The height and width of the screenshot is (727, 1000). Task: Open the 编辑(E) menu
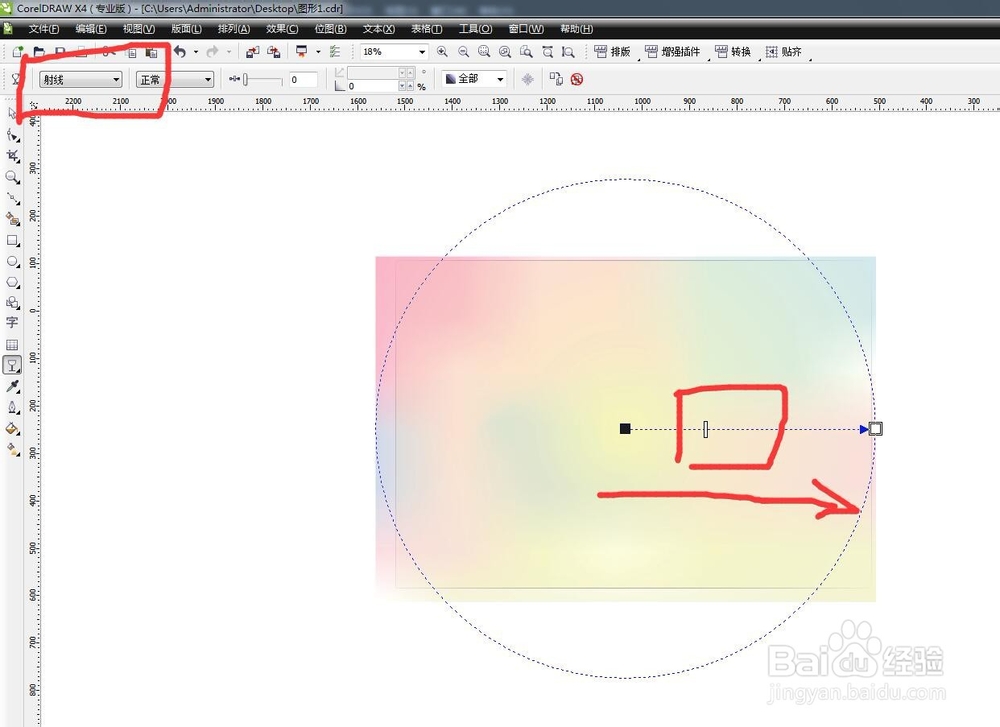click(91, 29)
